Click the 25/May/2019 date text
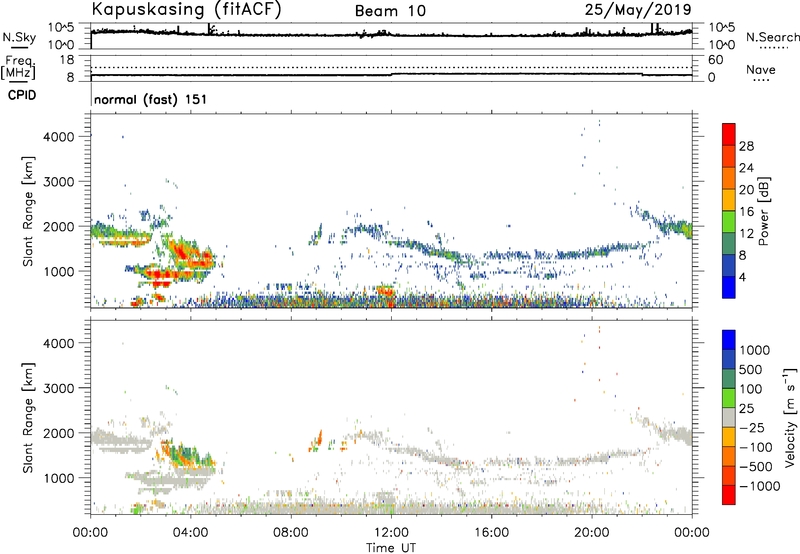Screen dimensions: 800x554 [x=638, y=9]
